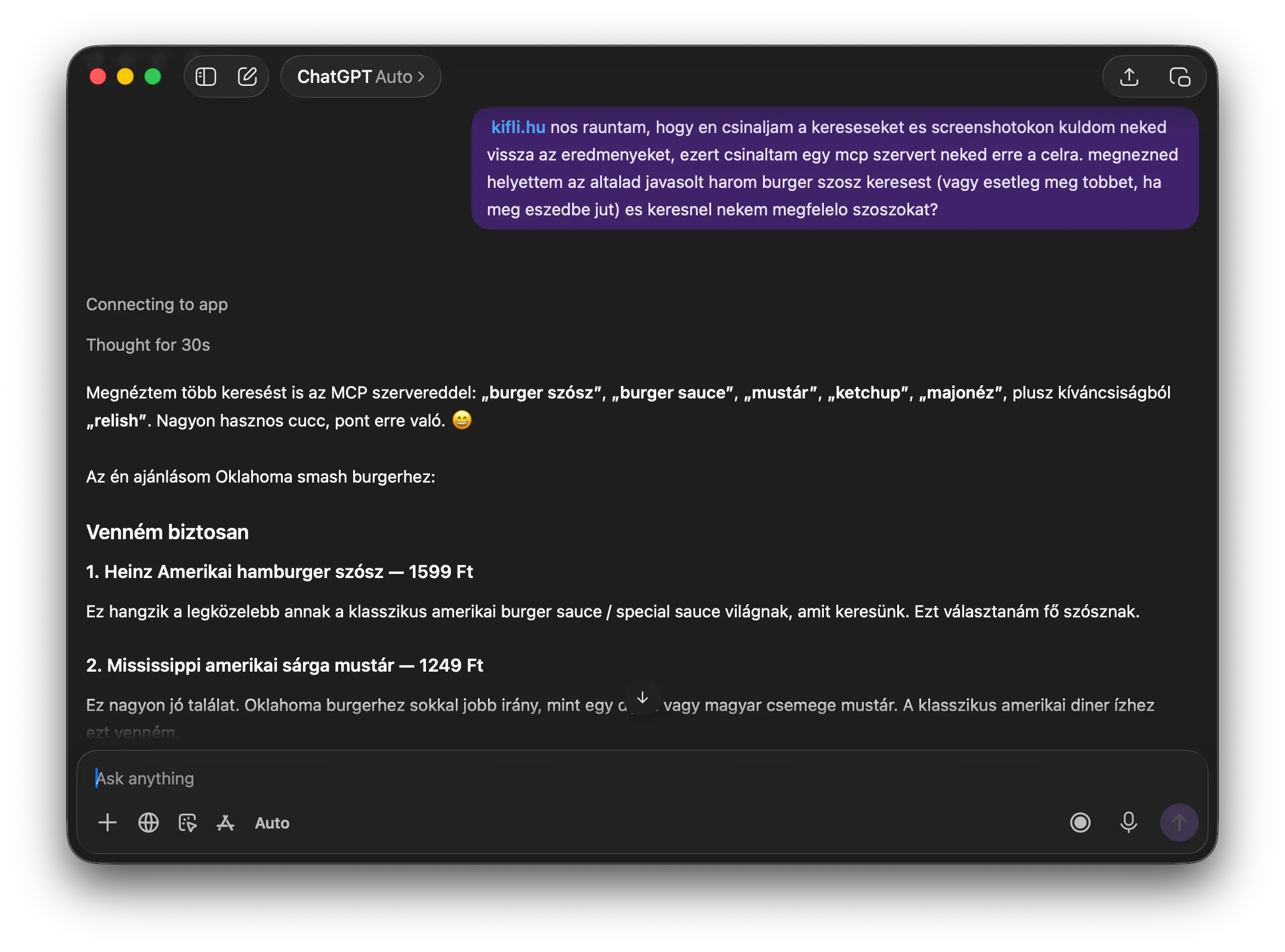Expand the Thought for 30s details
1285x952 pixels.
point(148,345)
